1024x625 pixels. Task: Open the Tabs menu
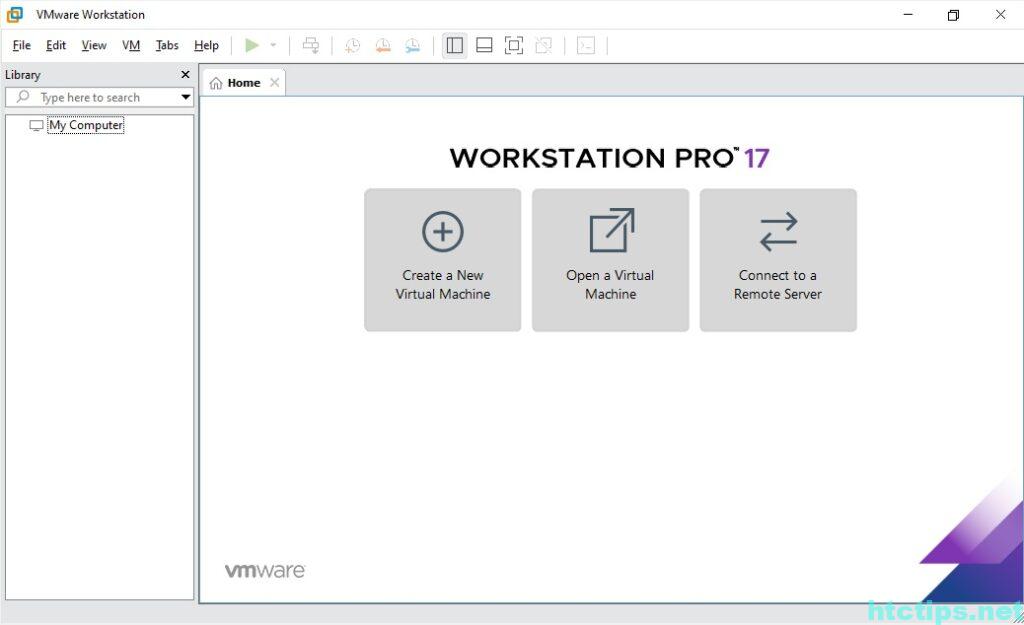tap(167, 45)
